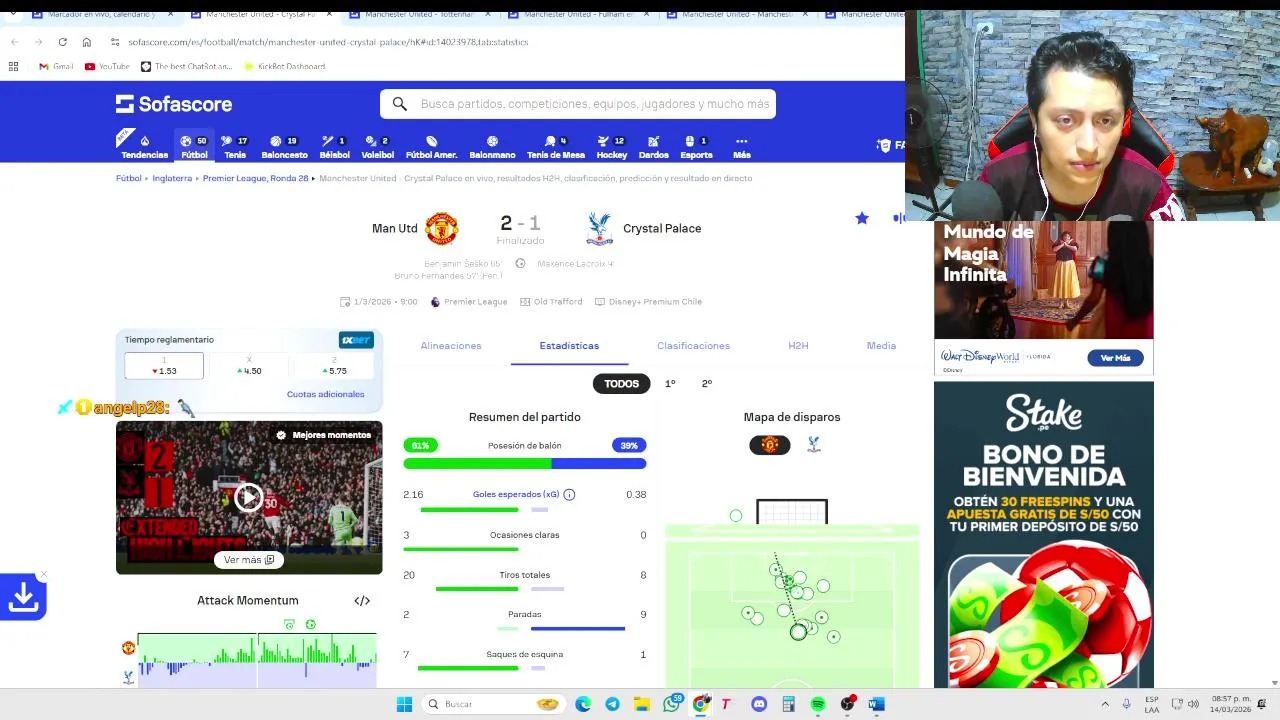This screenshot has width=1280, height=720.
Task: Select the TODOS period filter
Action: click(x=621, y=384)
